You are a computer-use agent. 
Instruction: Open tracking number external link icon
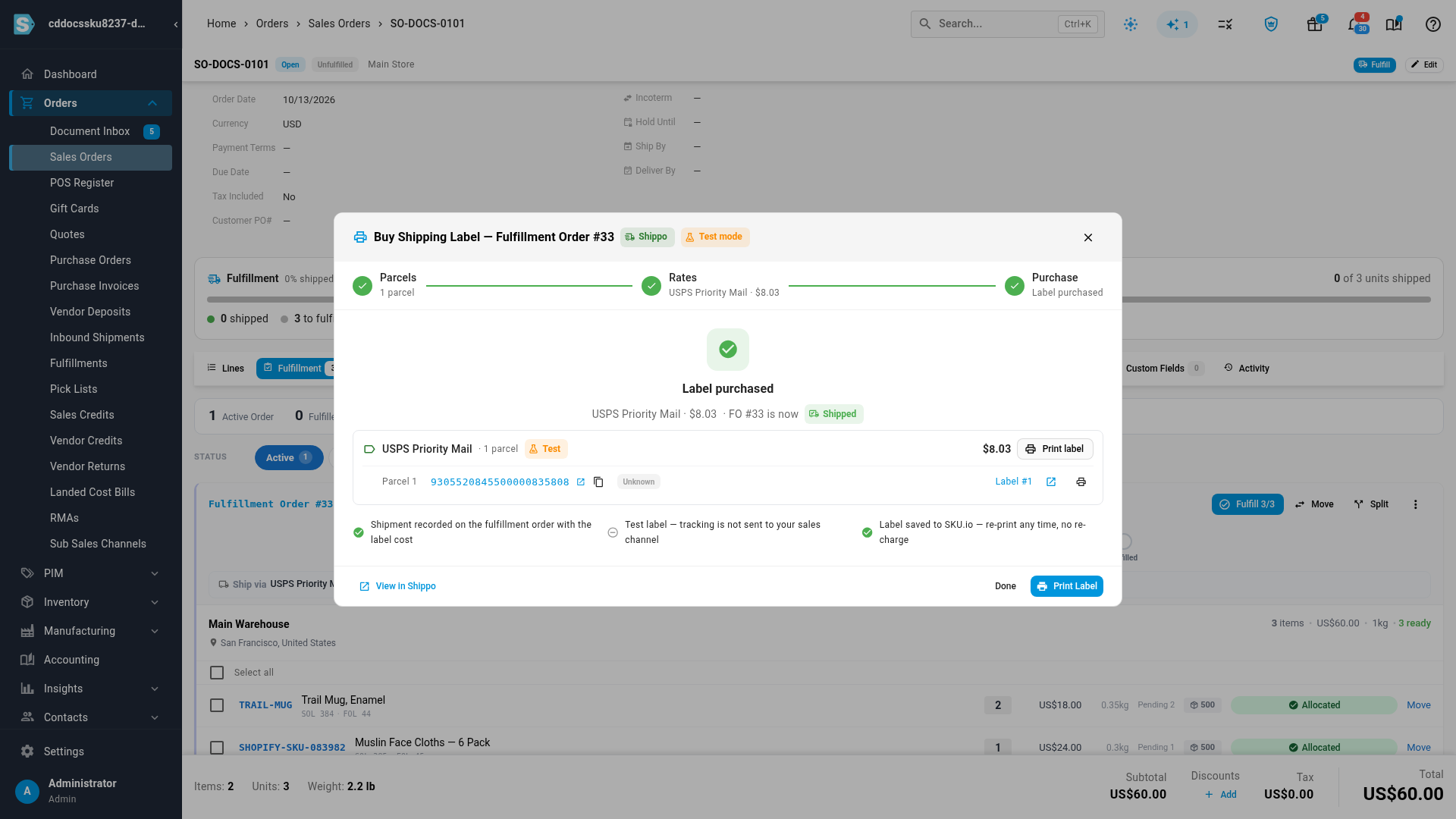[581, 482]
